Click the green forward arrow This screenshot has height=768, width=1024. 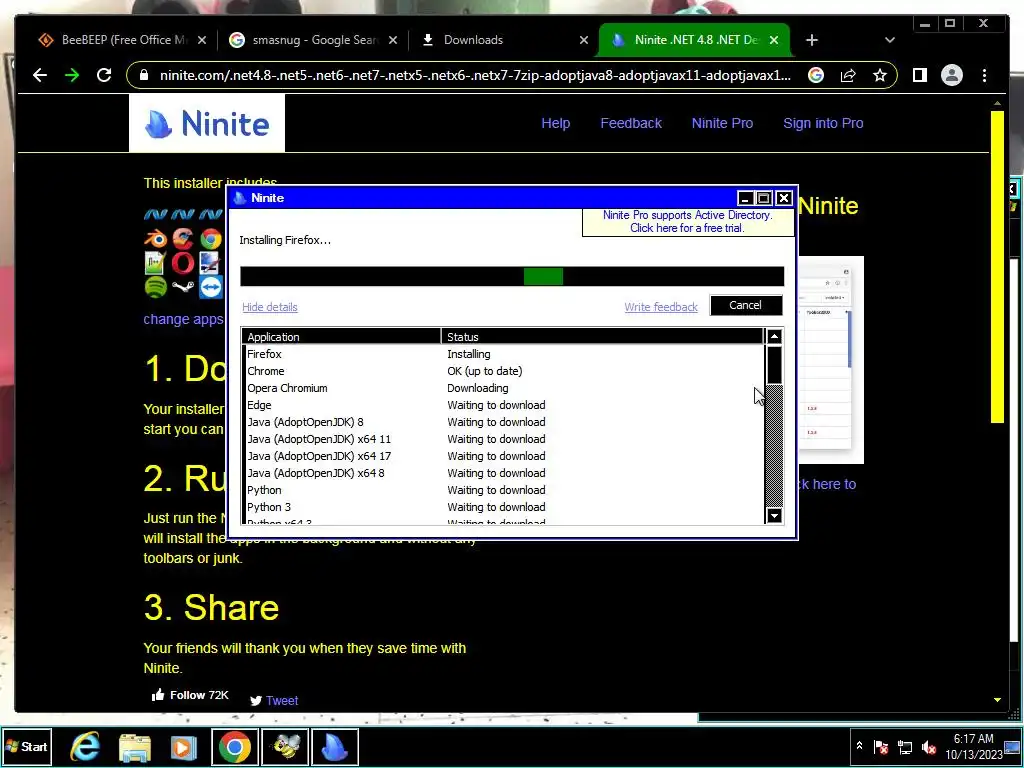coord(72,75)
